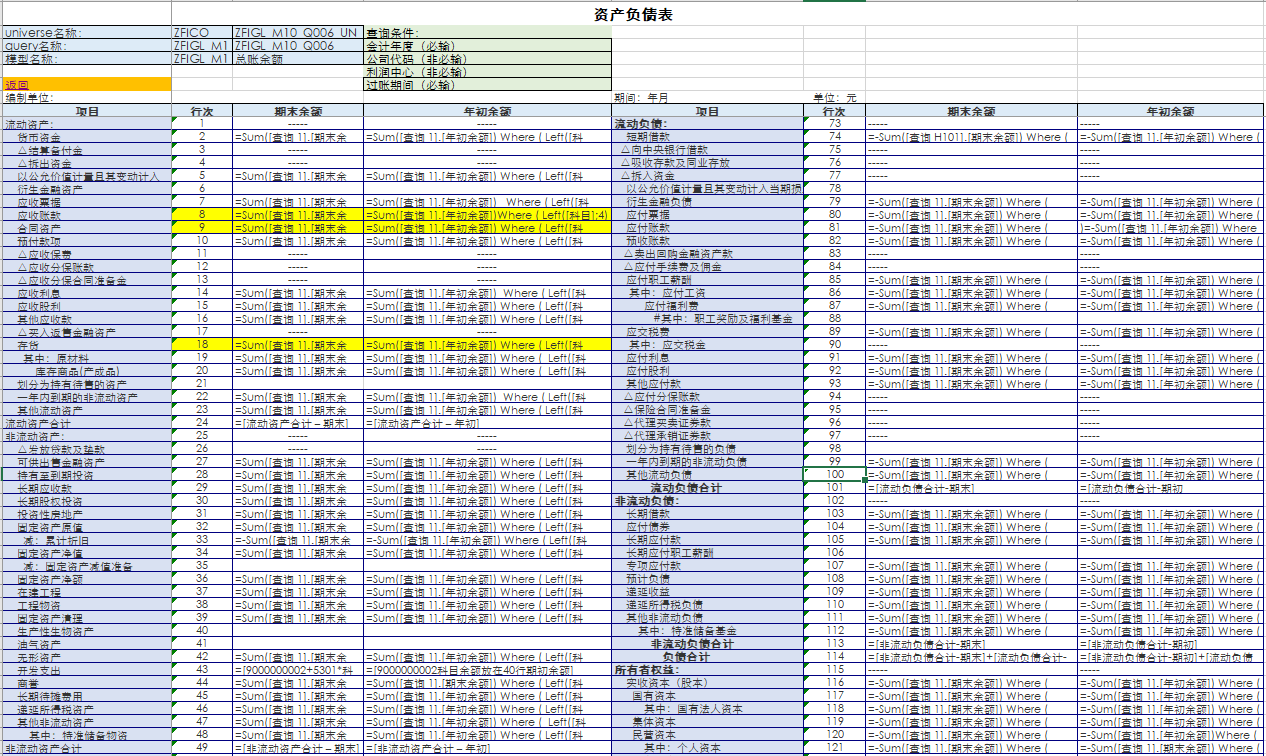This screenshot has width=1266, height=756.
Task: Click yellow cell with row number 9
Action: tap(202, 228)
